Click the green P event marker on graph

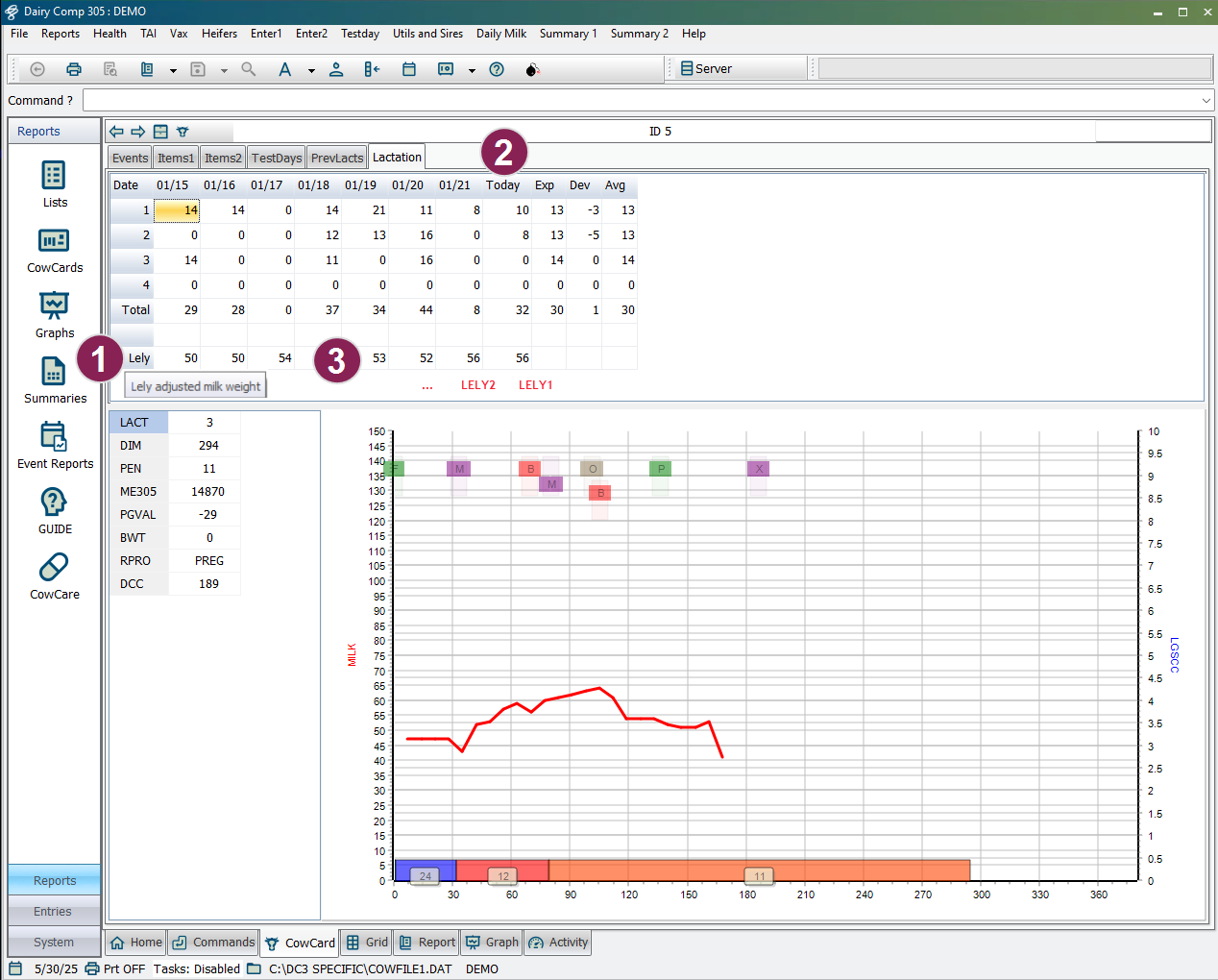point(660,469)
